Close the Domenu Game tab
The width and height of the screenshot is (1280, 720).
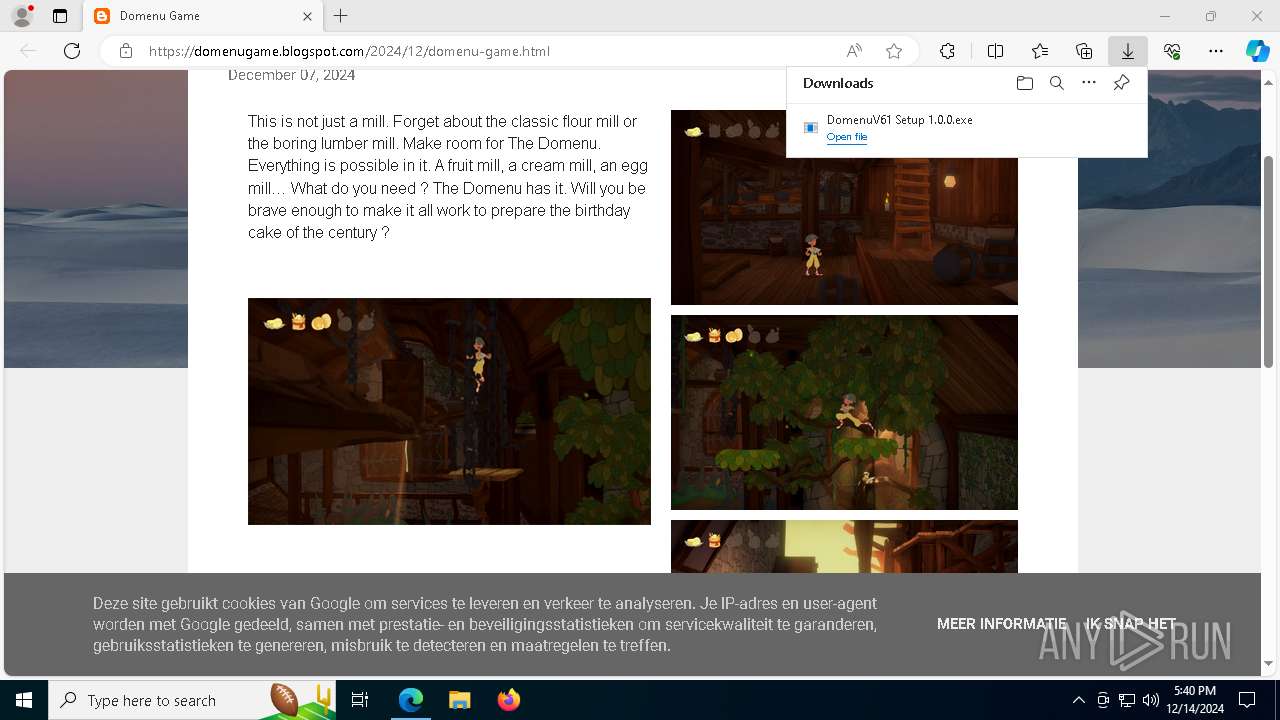[307, 16]
